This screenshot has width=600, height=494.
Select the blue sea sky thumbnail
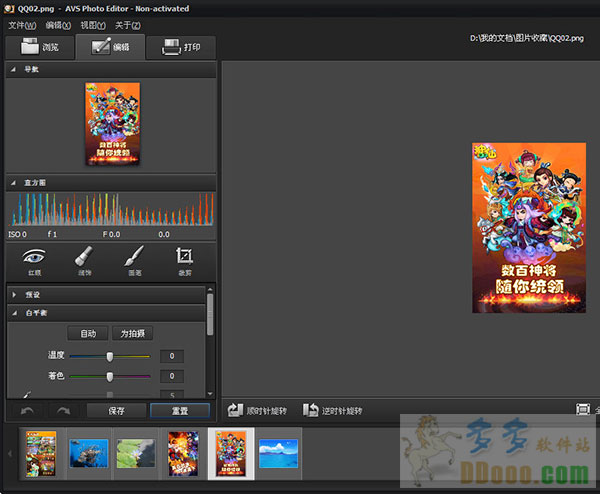278,454
